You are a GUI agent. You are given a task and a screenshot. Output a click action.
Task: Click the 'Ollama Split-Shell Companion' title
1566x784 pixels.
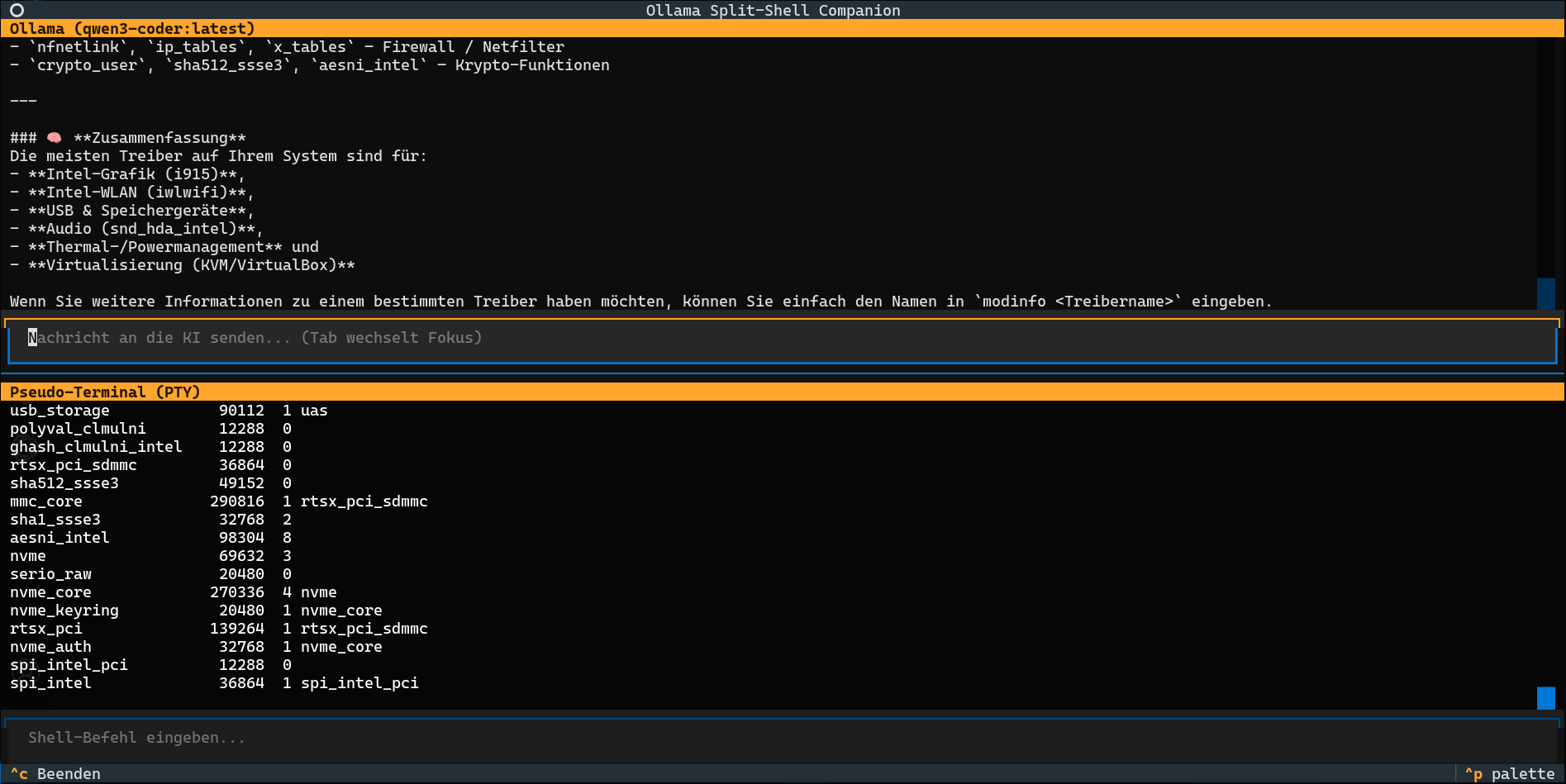pos(773,10)
